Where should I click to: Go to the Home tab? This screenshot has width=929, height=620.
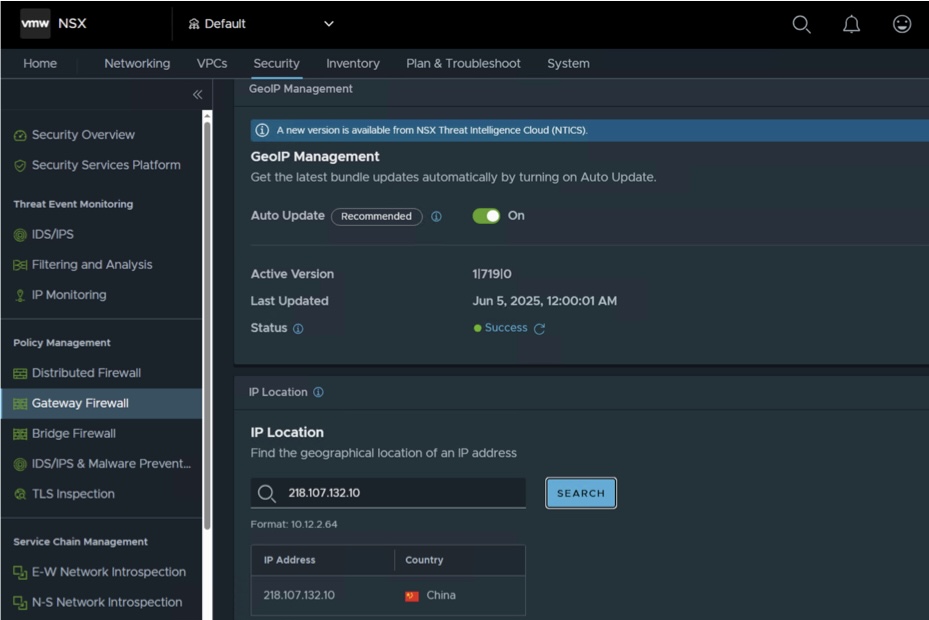point(40,63)
